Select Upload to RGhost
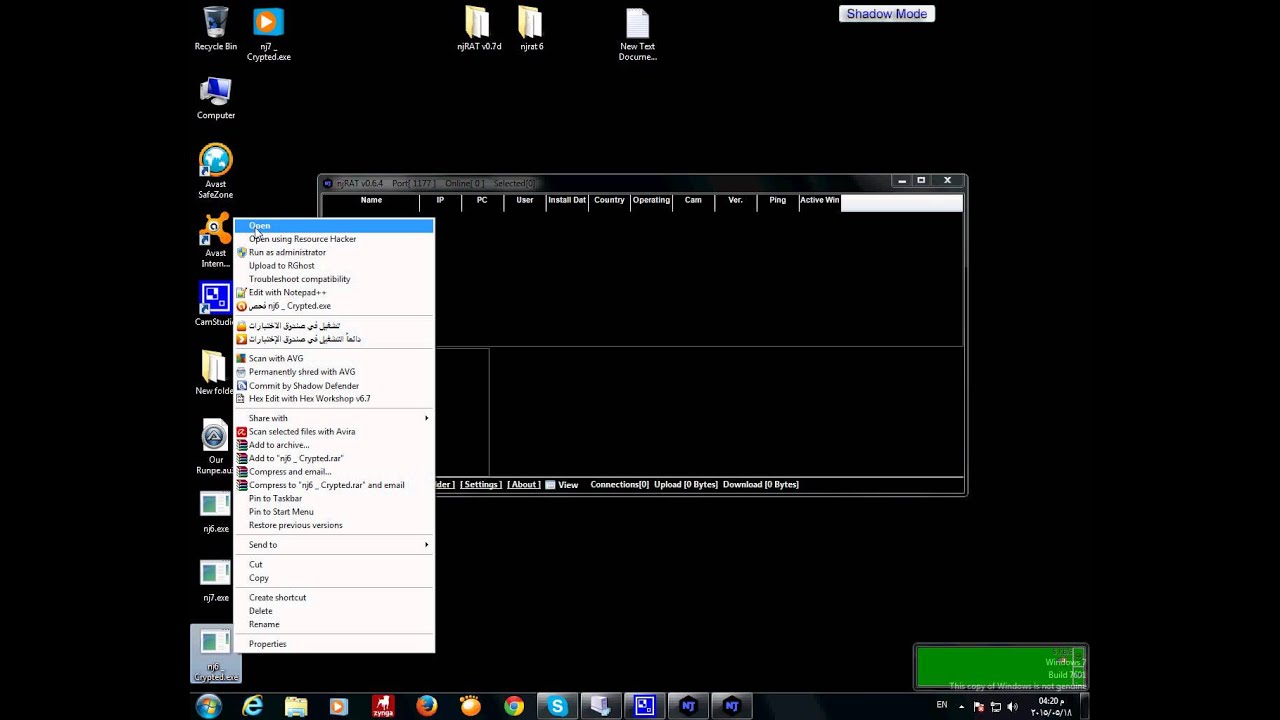The image size is (1280, 720). click(334, 266)
